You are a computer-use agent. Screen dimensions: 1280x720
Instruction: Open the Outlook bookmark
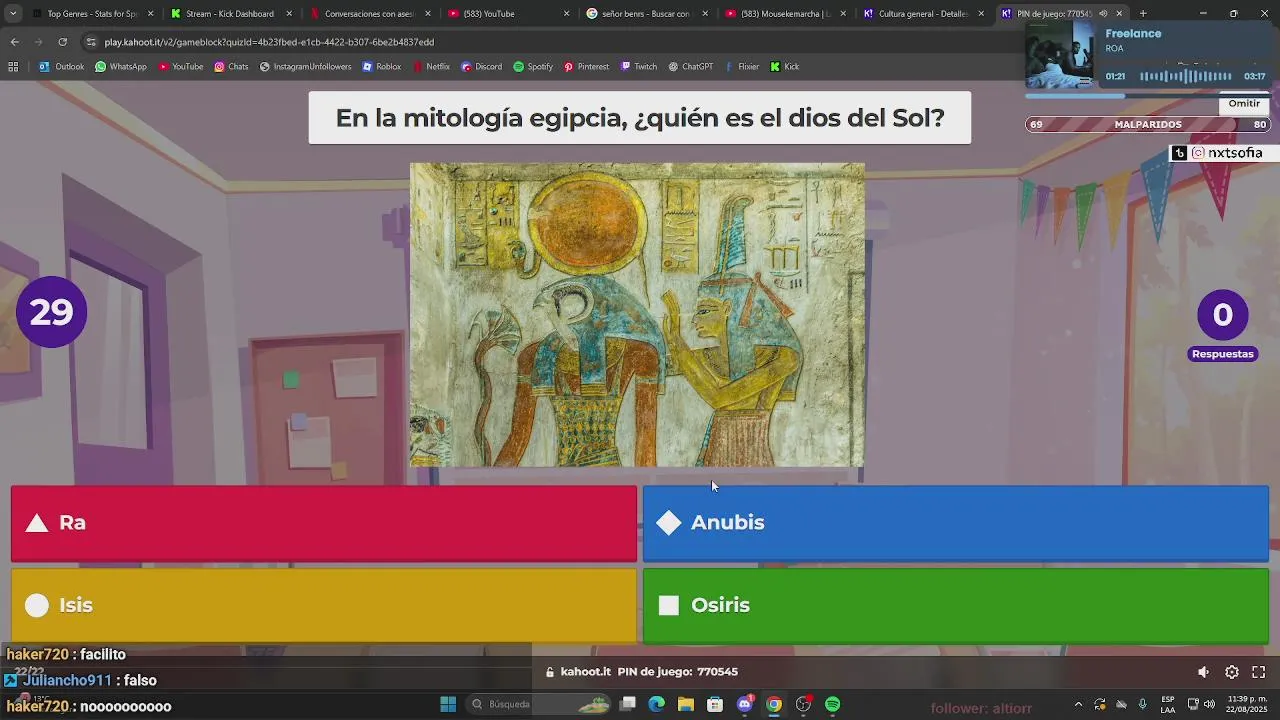pos(61,67)
